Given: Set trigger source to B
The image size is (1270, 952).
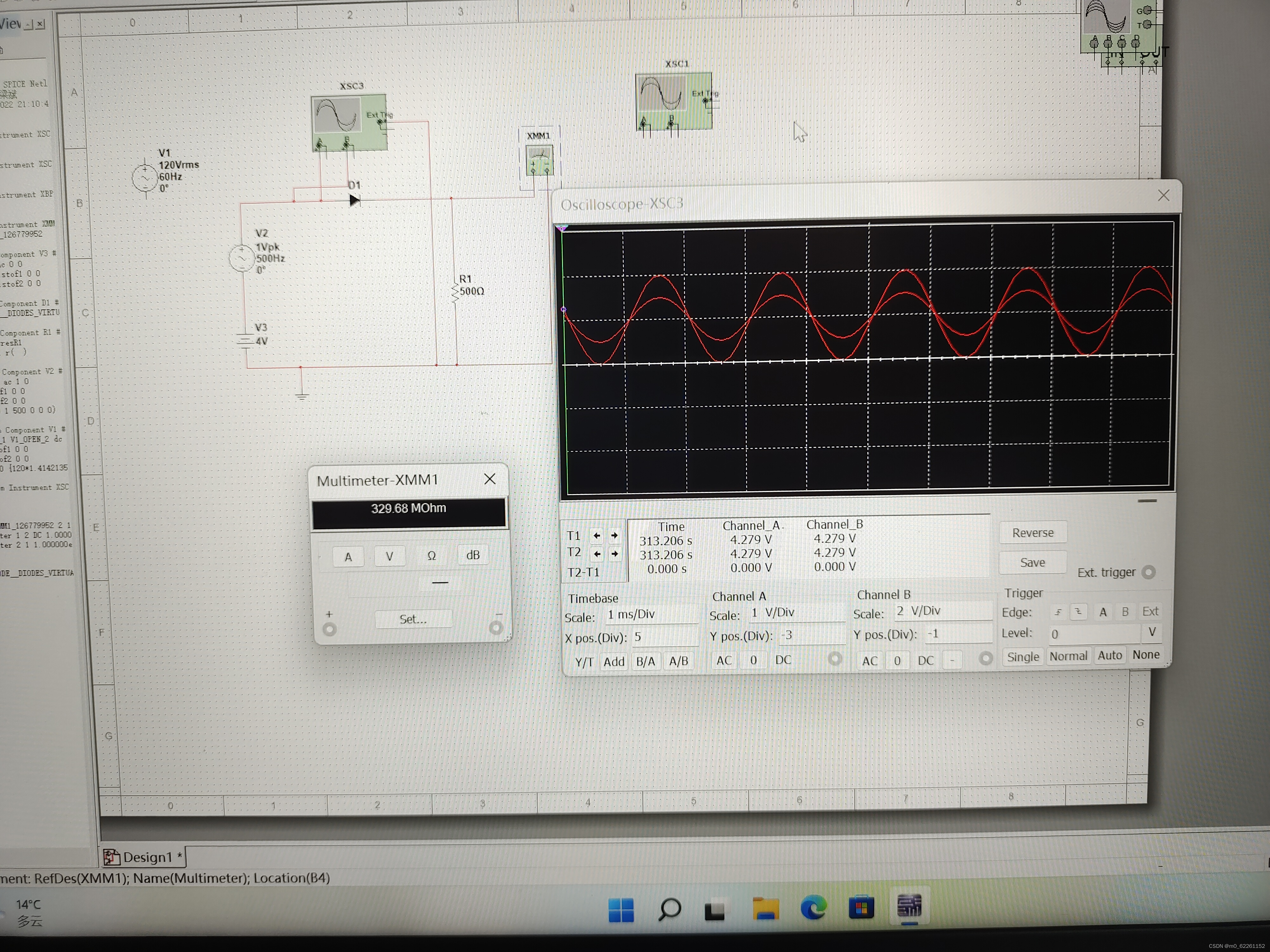Looking at the screenshot, I should [x=1125, y=612].
